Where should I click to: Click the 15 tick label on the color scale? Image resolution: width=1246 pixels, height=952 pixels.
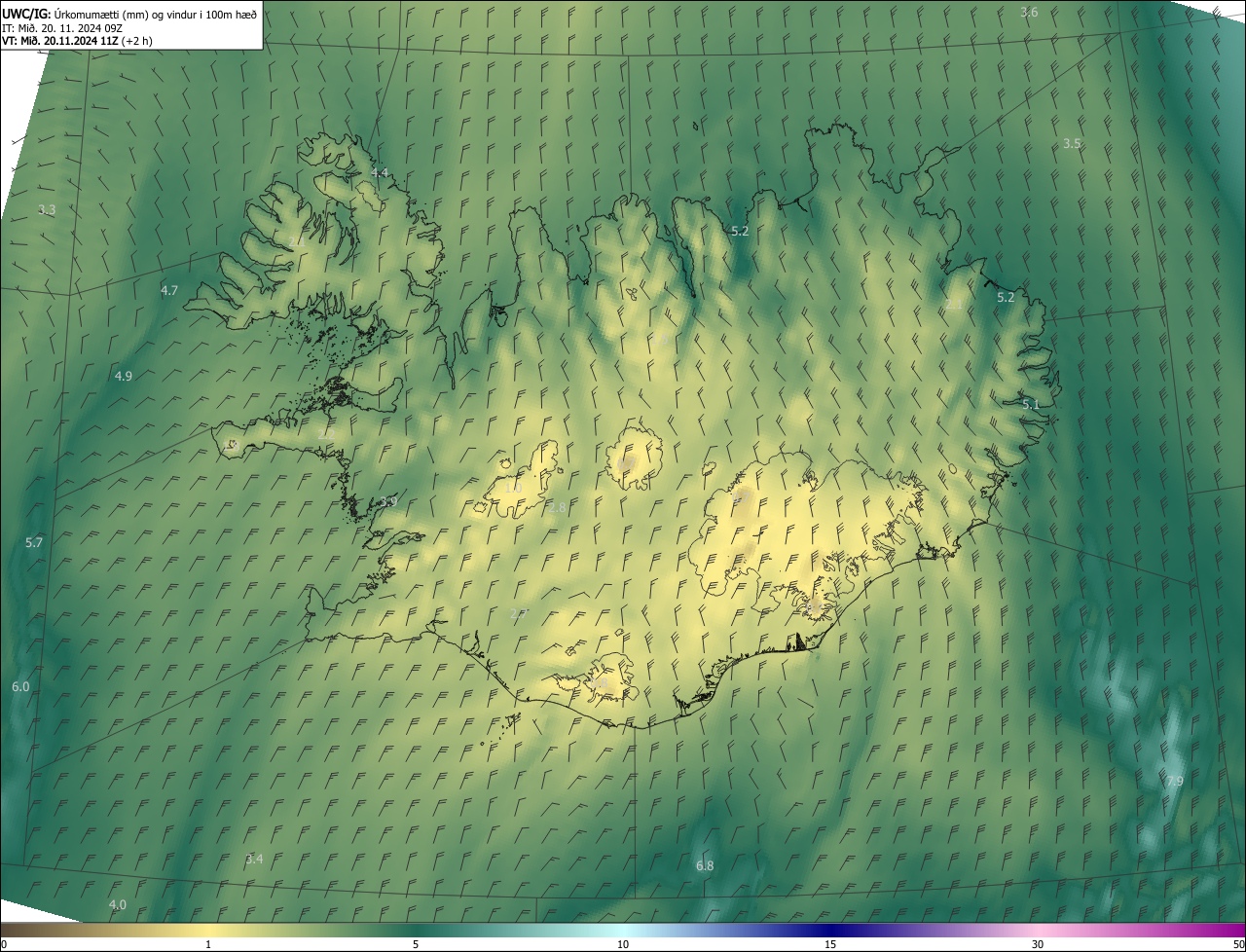pyautogui.click(x=830, y=944)
